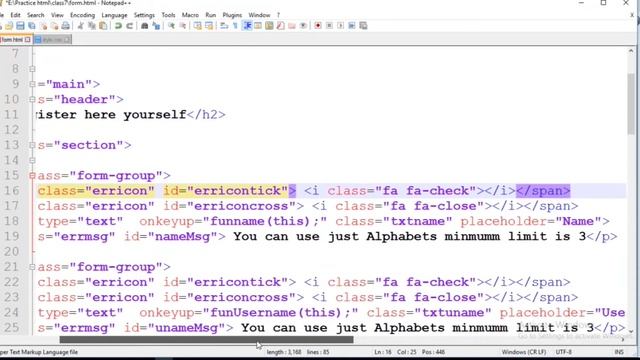Click the Save Recorded Macro icon
Screen dimensions: 640x360
[x=363, y=26]
